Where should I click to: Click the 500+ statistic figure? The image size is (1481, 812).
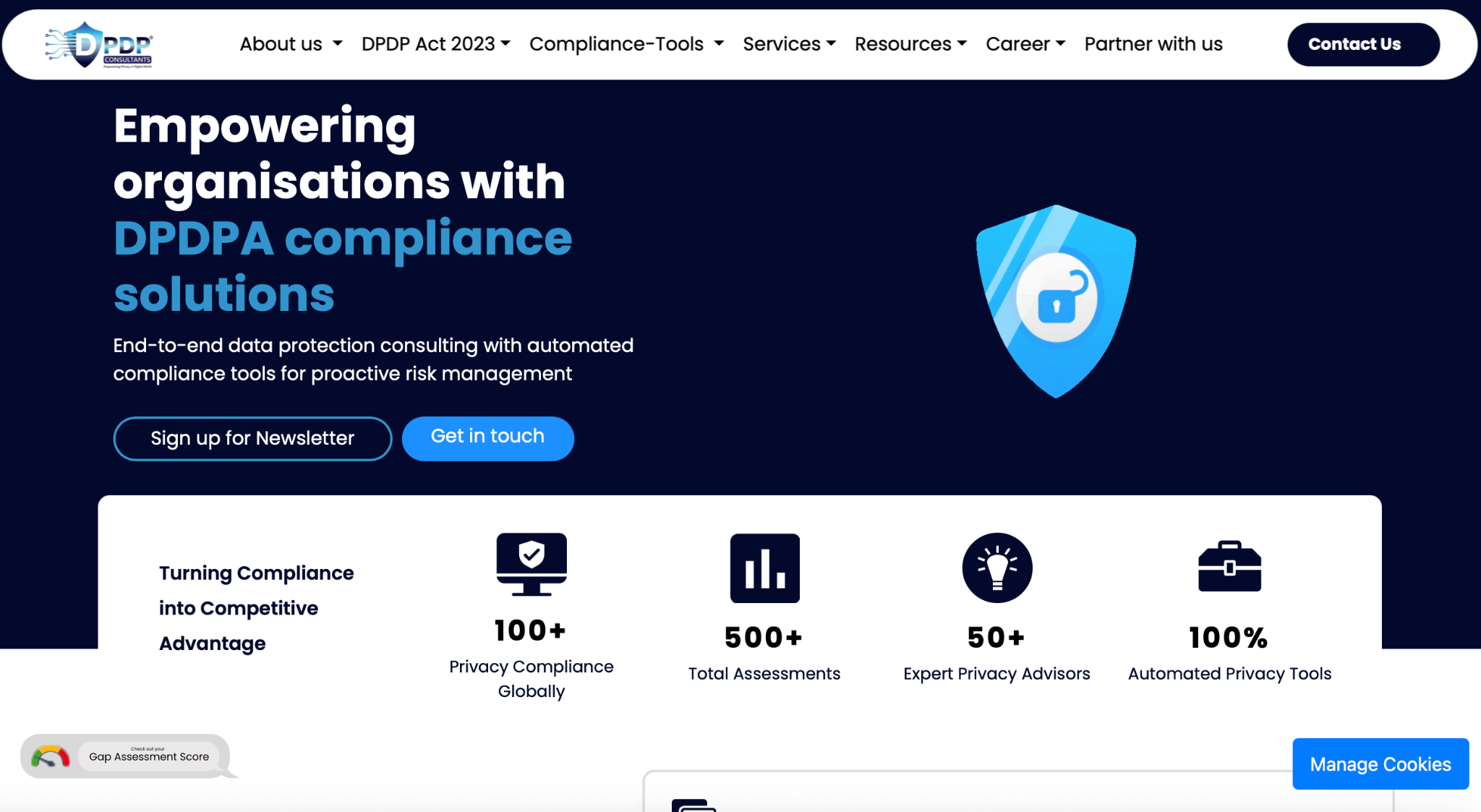[x=764, y=638]
